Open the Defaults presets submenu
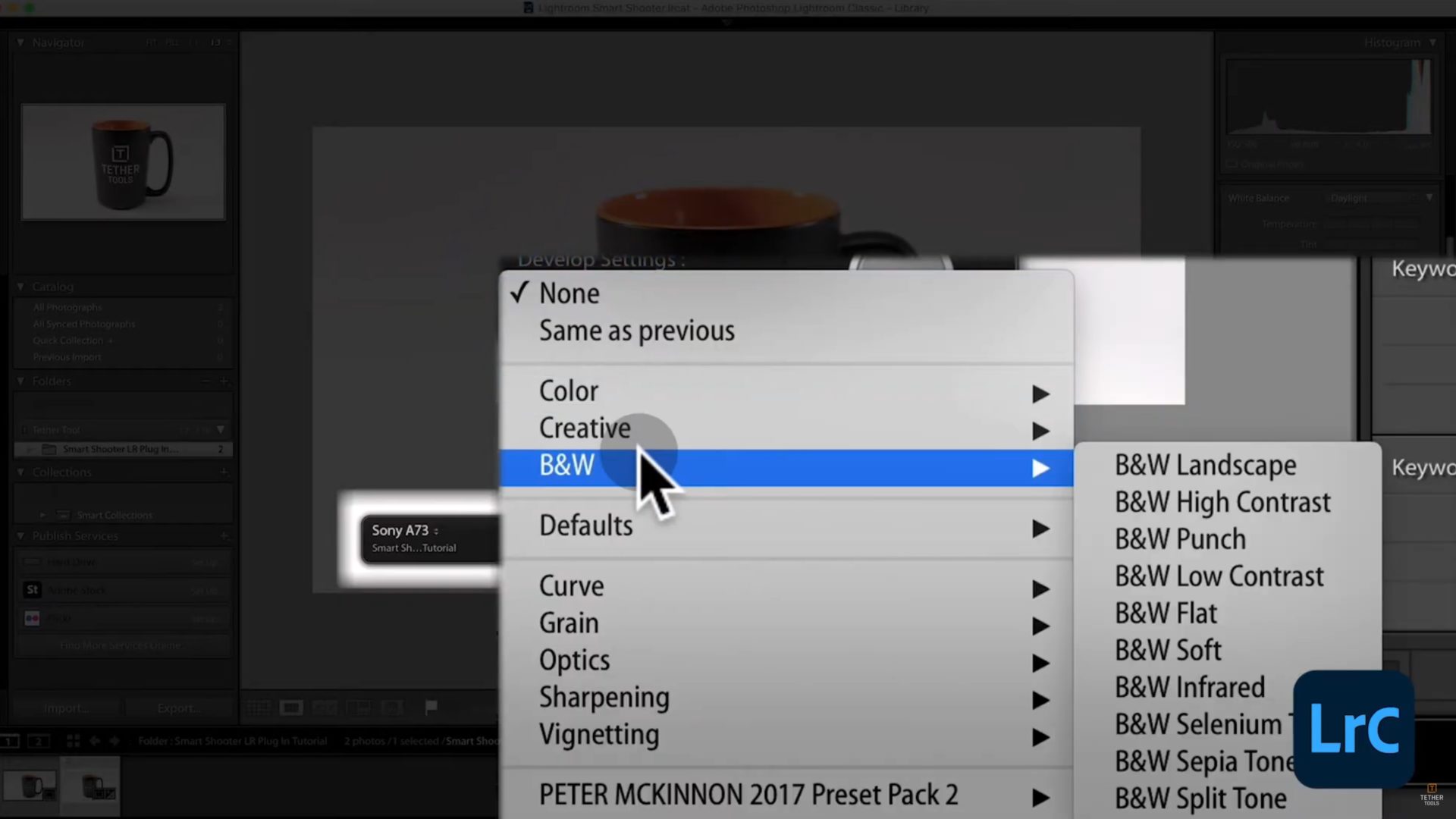1456x819 pixels. 786,526
